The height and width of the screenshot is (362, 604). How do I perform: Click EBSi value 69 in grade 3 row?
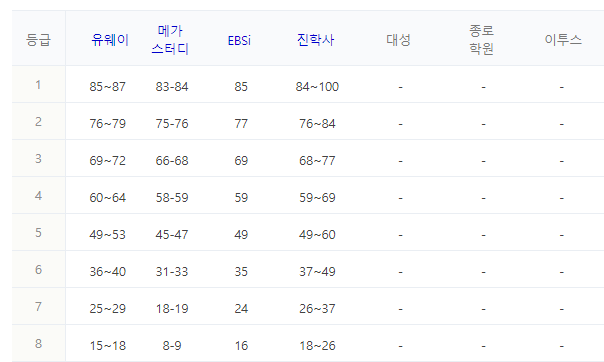click(x=241, y=161)
